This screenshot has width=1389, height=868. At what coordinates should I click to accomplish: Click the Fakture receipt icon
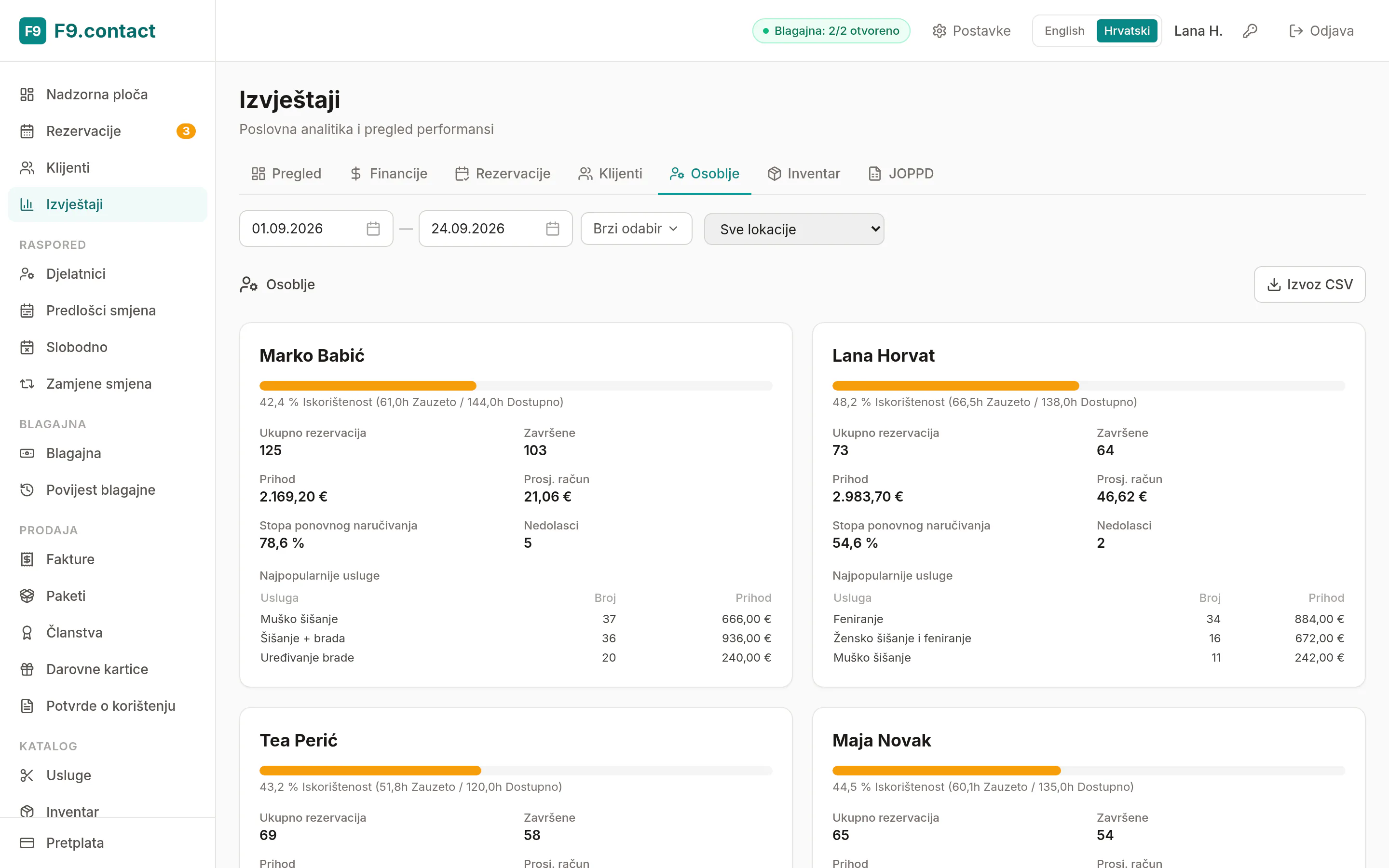point(27,560)
